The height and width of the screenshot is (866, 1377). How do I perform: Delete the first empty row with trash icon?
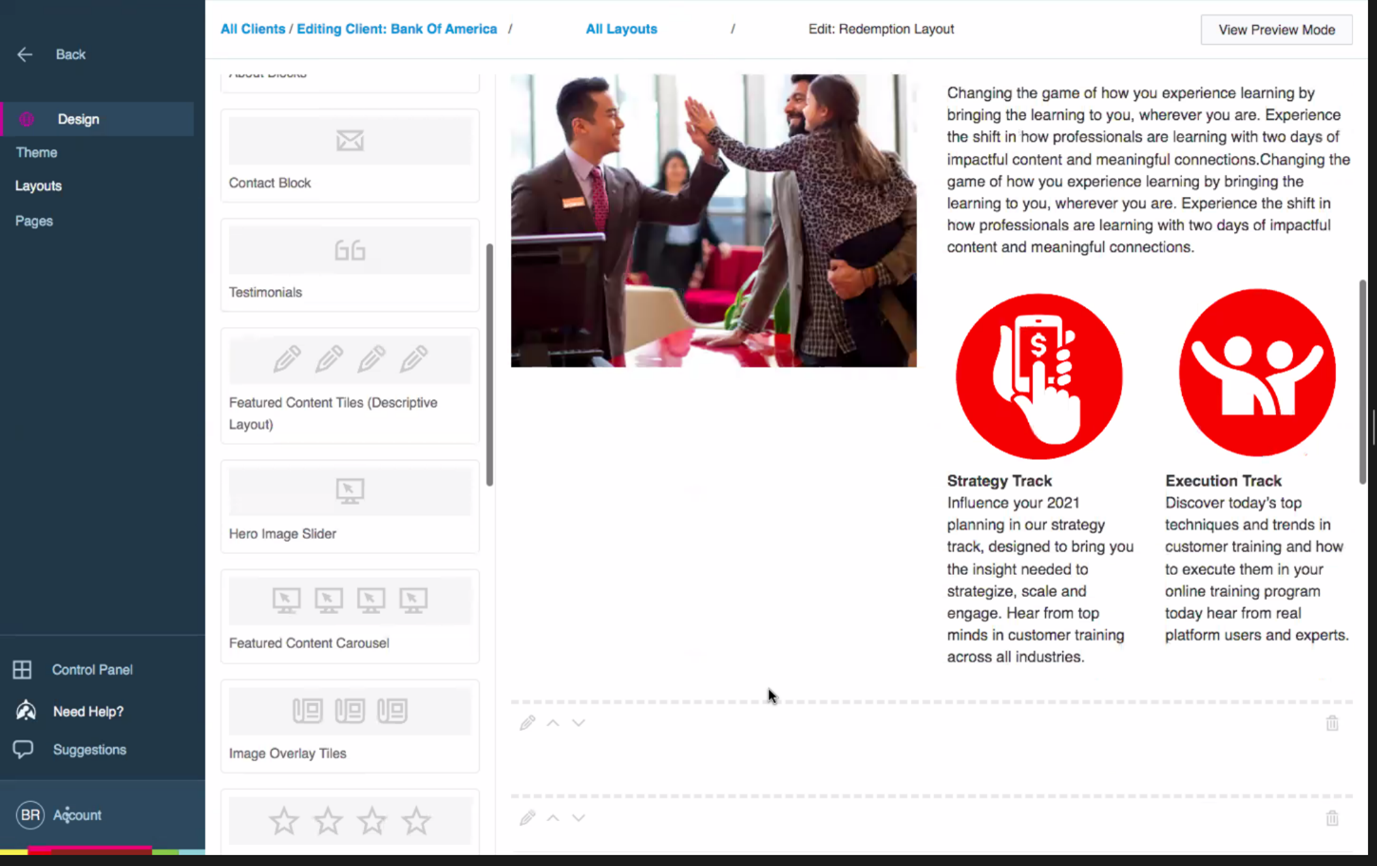[x=1332, y=723]
